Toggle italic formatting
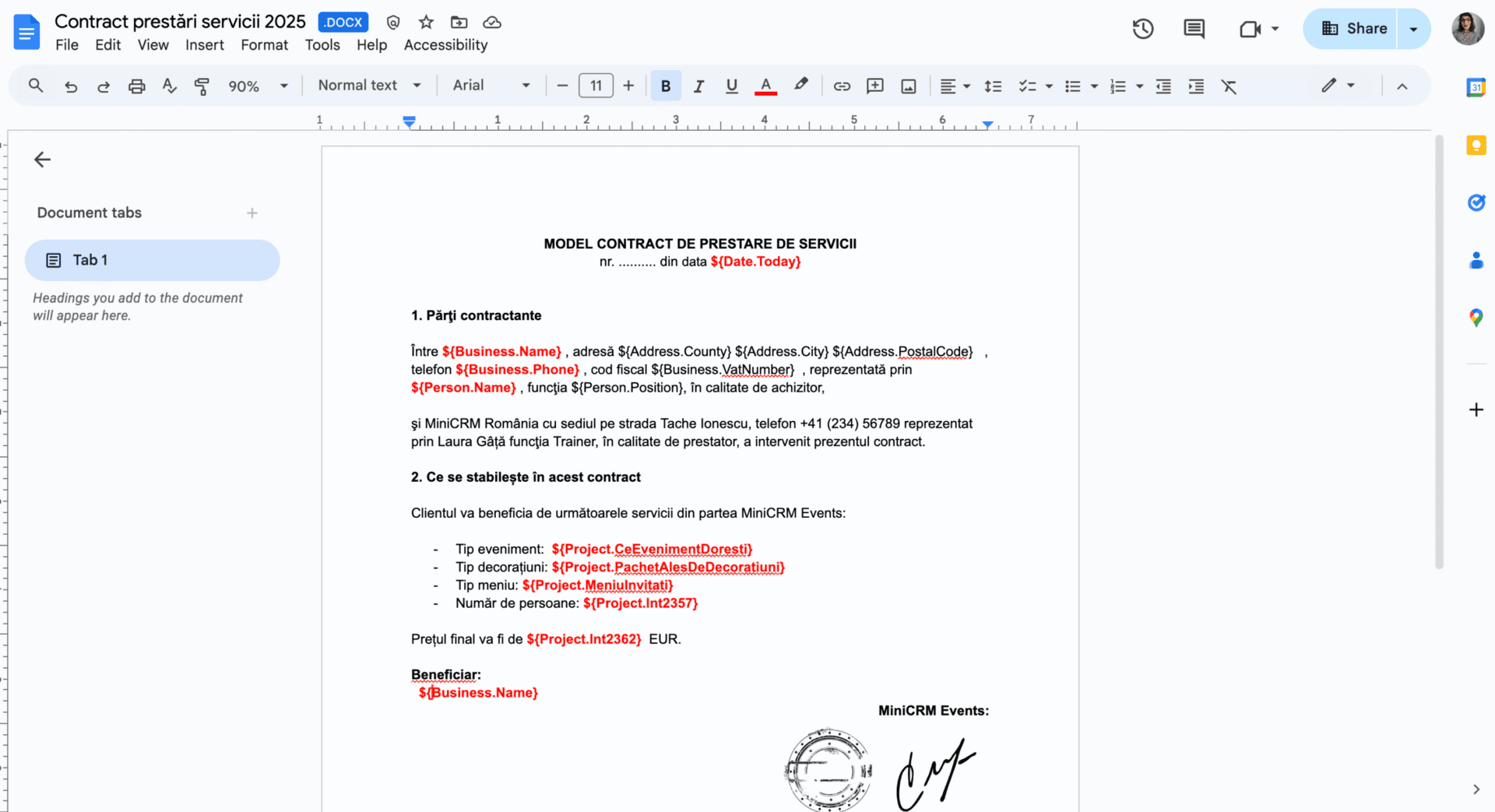The width and height of the screenshot is (1495, 812). [698, 86]
